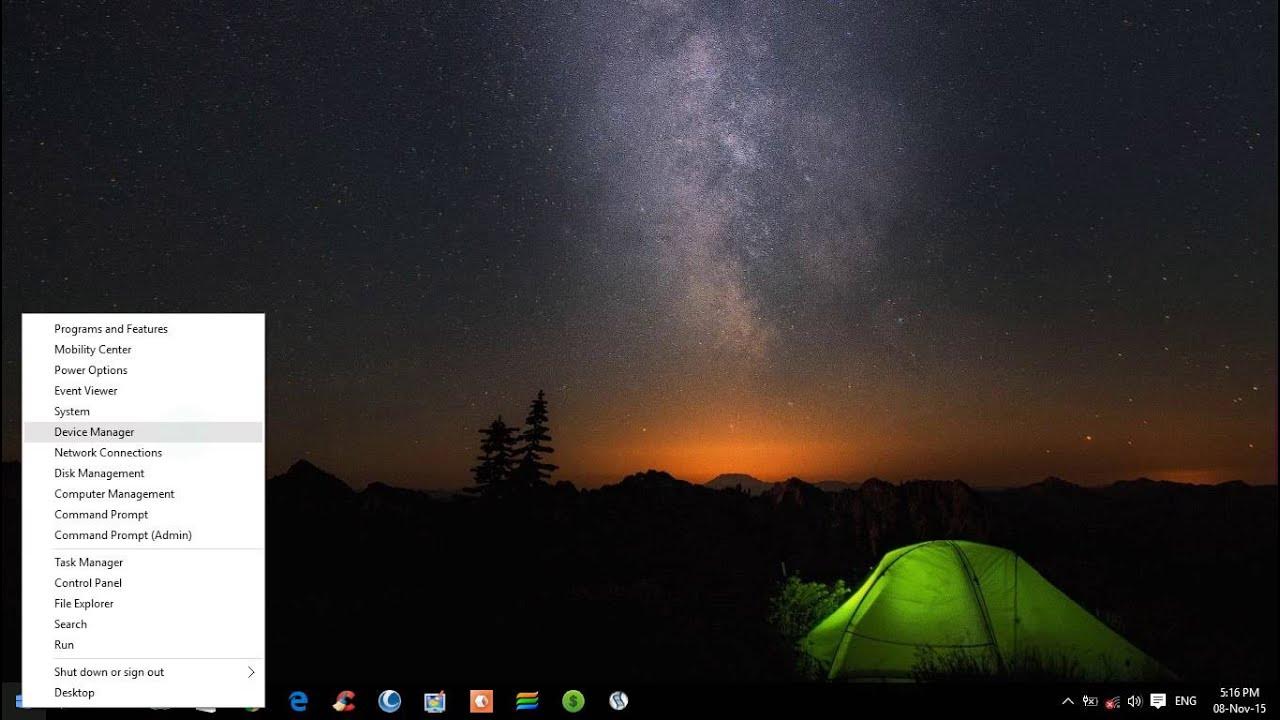Show hidden system tray icons
The height and width of the screenshot is (720, 1280).
[x=1068, y=702]
